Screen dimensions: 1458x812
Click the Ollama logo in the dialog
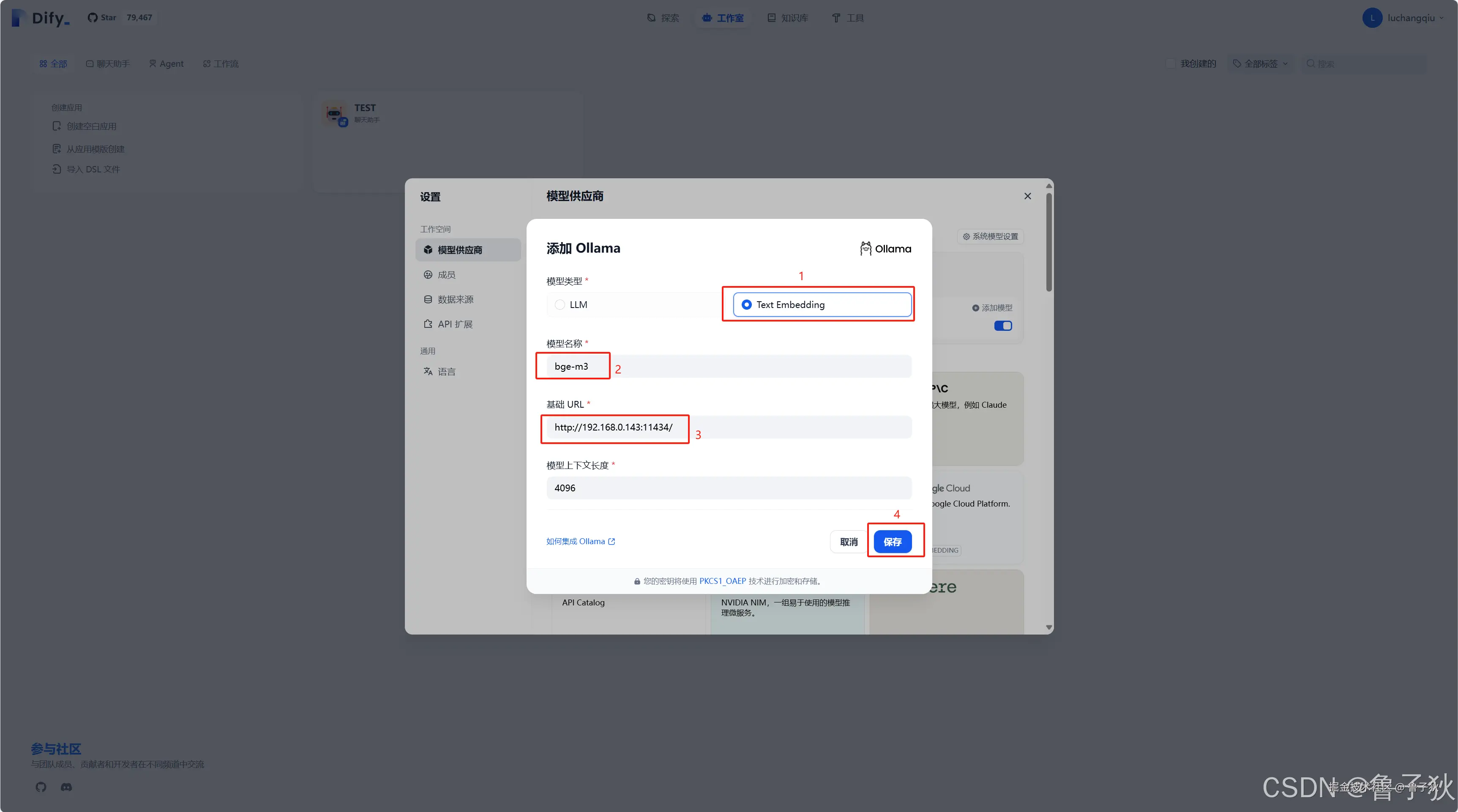point(885,248)
